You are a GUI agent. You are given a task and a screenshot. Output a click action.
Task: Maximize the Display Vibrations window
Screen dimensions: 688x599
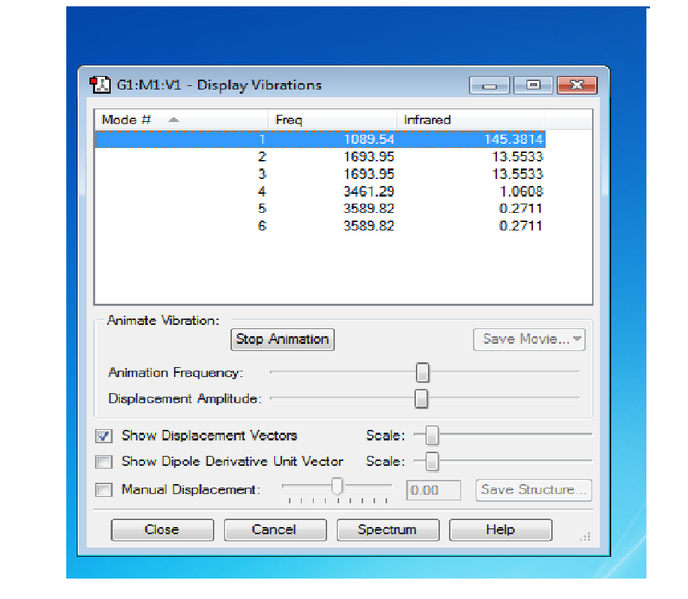[533, 85]
